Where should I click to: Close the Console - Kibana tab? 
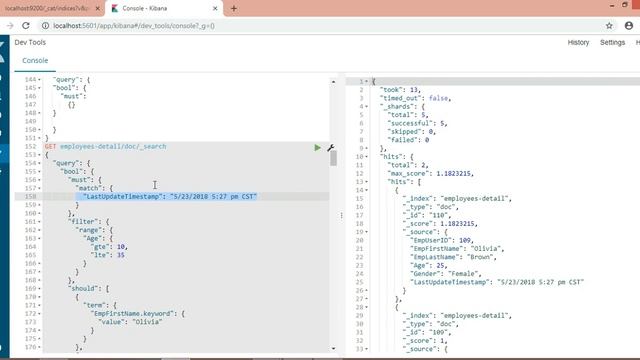point(215,8)
